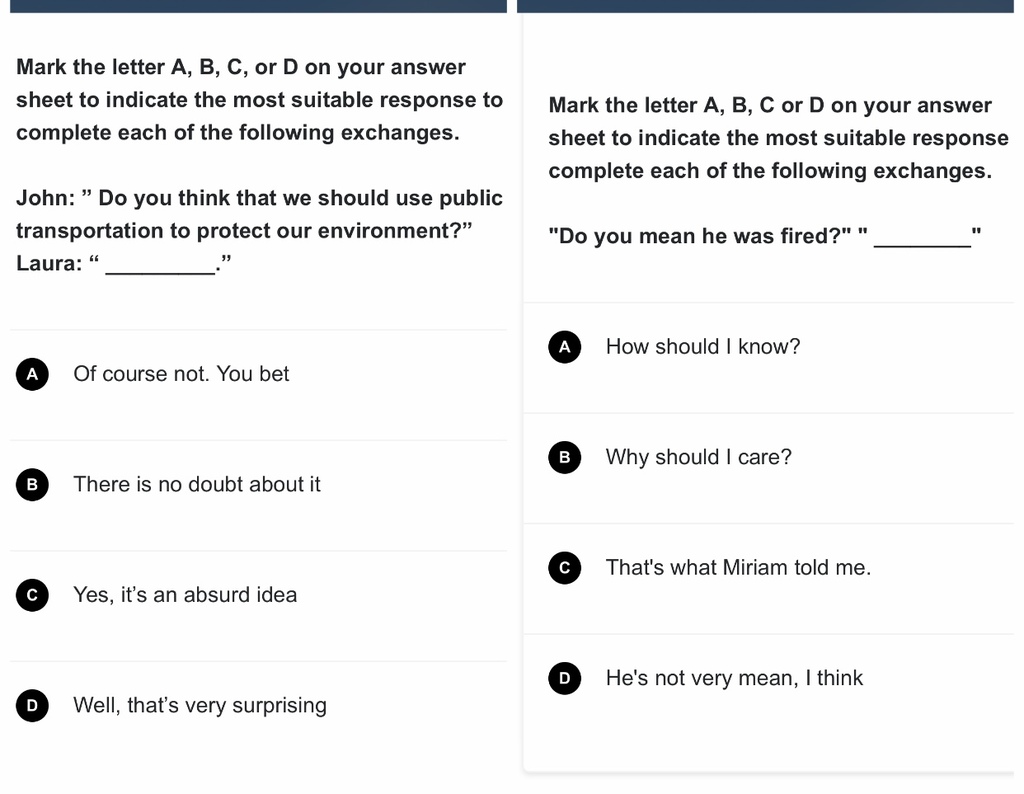Screen dimensions: 1024x794
Task: Click the dark header bar above left question
Action: [x=259, y=6]
